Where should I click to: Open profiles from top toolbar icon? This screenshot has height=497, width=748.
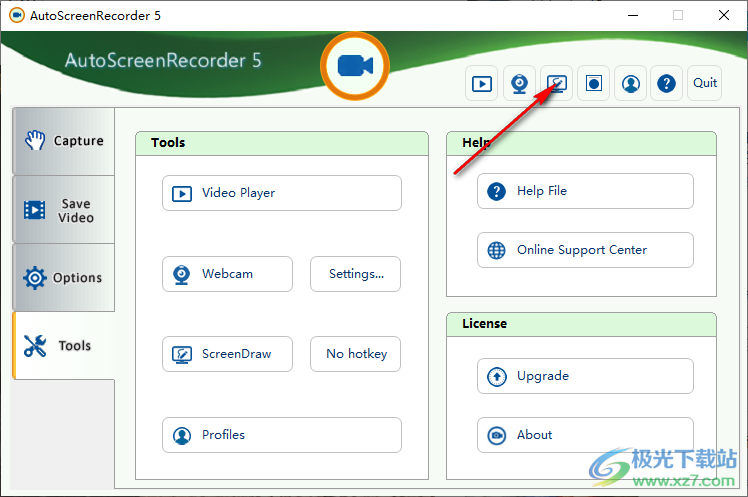coord(631,83)
